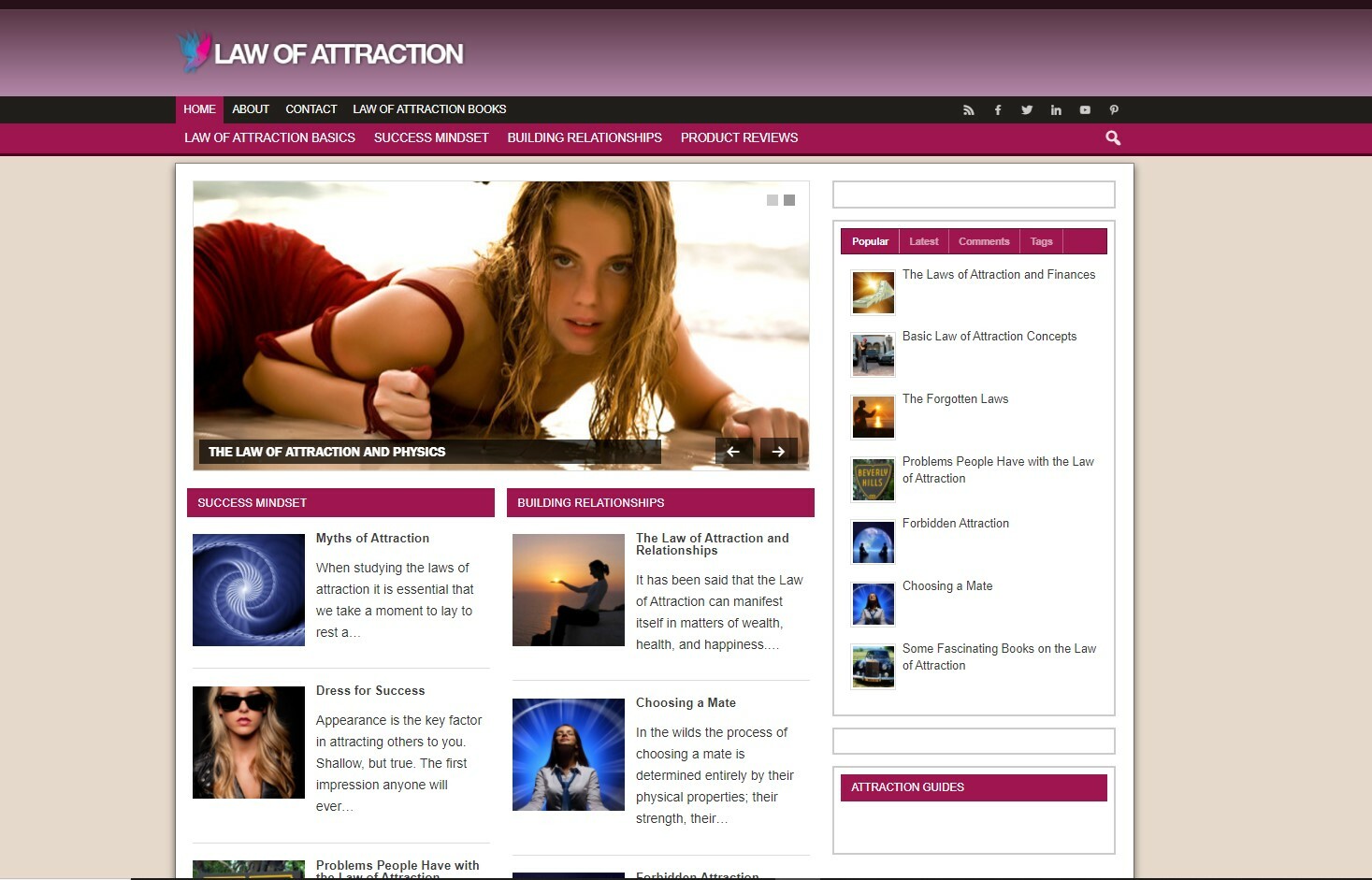Open Building Relationships navigation category
Screen dimensions: 1372x880
click(x=585, y=137)
